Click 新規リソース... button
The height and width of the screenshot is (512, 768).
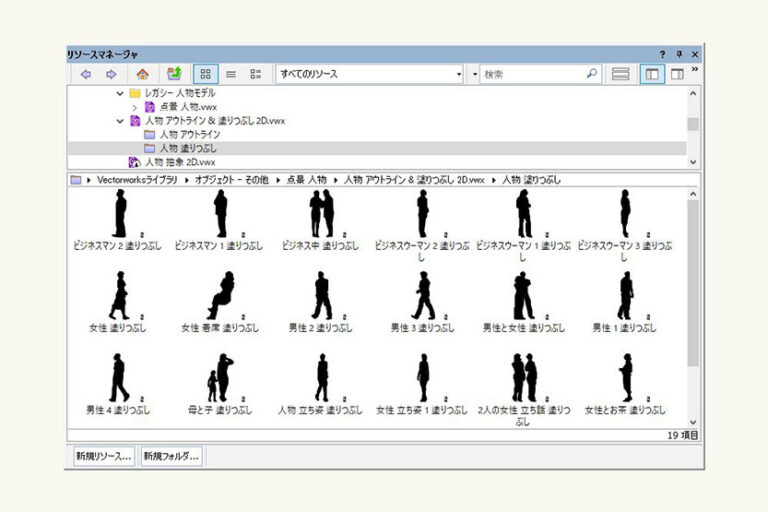click(x=104, y=456)
